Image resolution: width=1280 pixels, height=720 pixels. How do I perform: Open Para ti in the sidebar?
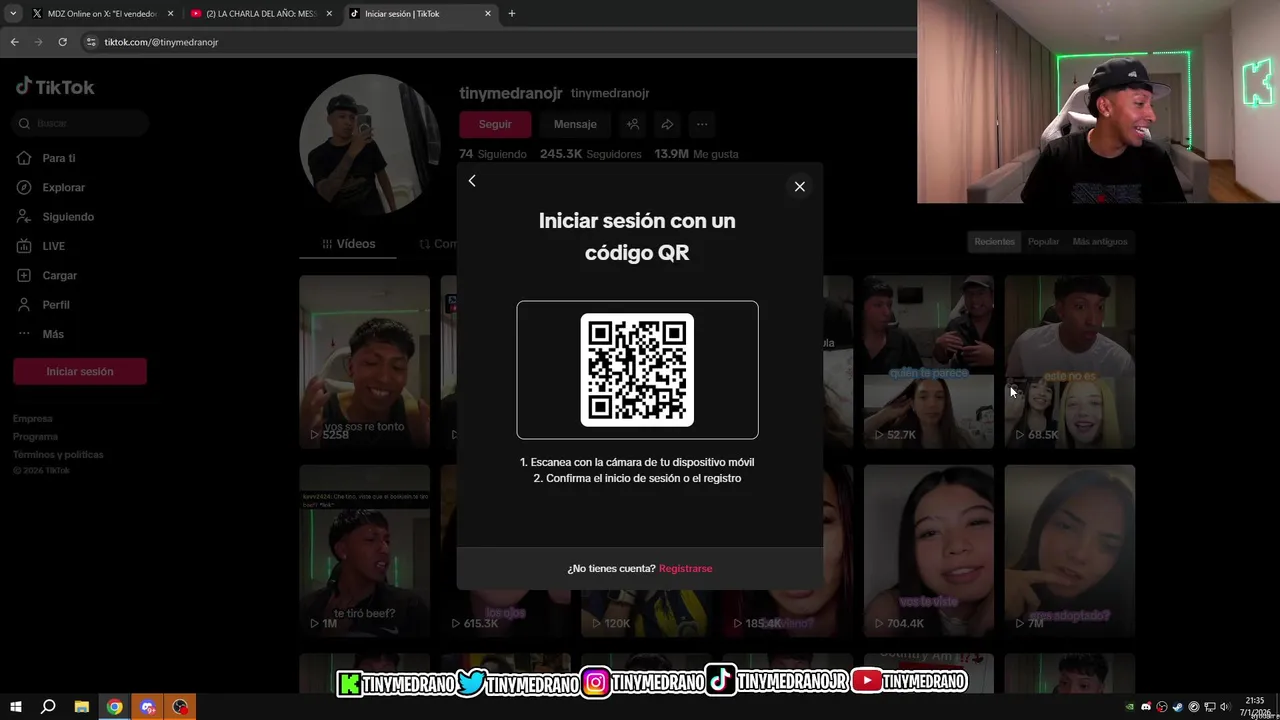pos(58,158)
